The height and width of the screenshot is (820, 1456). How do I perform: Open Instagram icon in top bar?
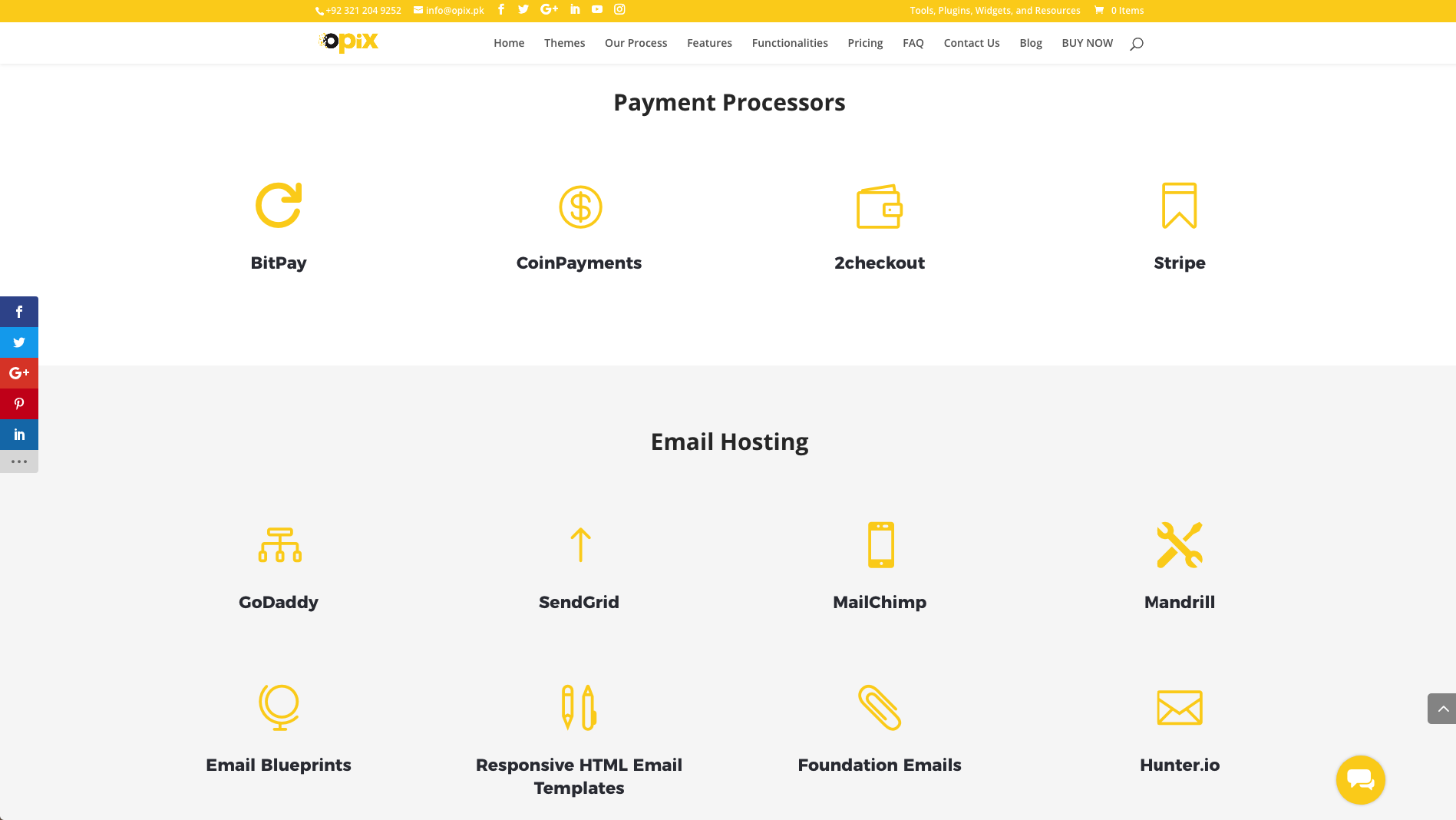pos(619,10)
